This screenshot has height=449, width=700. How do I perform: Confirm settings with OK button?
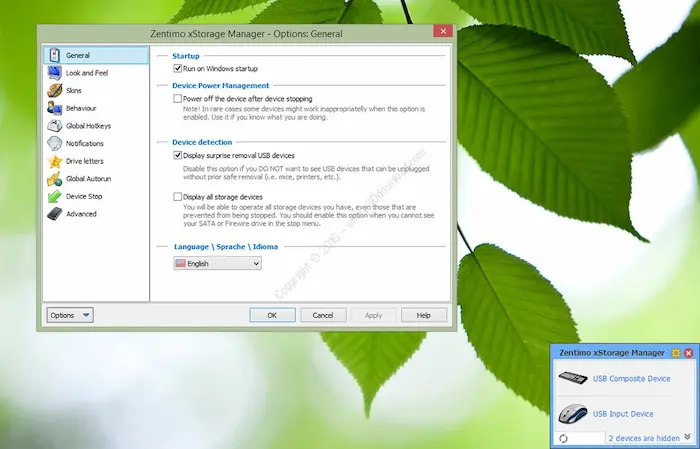tap(272, 315)
